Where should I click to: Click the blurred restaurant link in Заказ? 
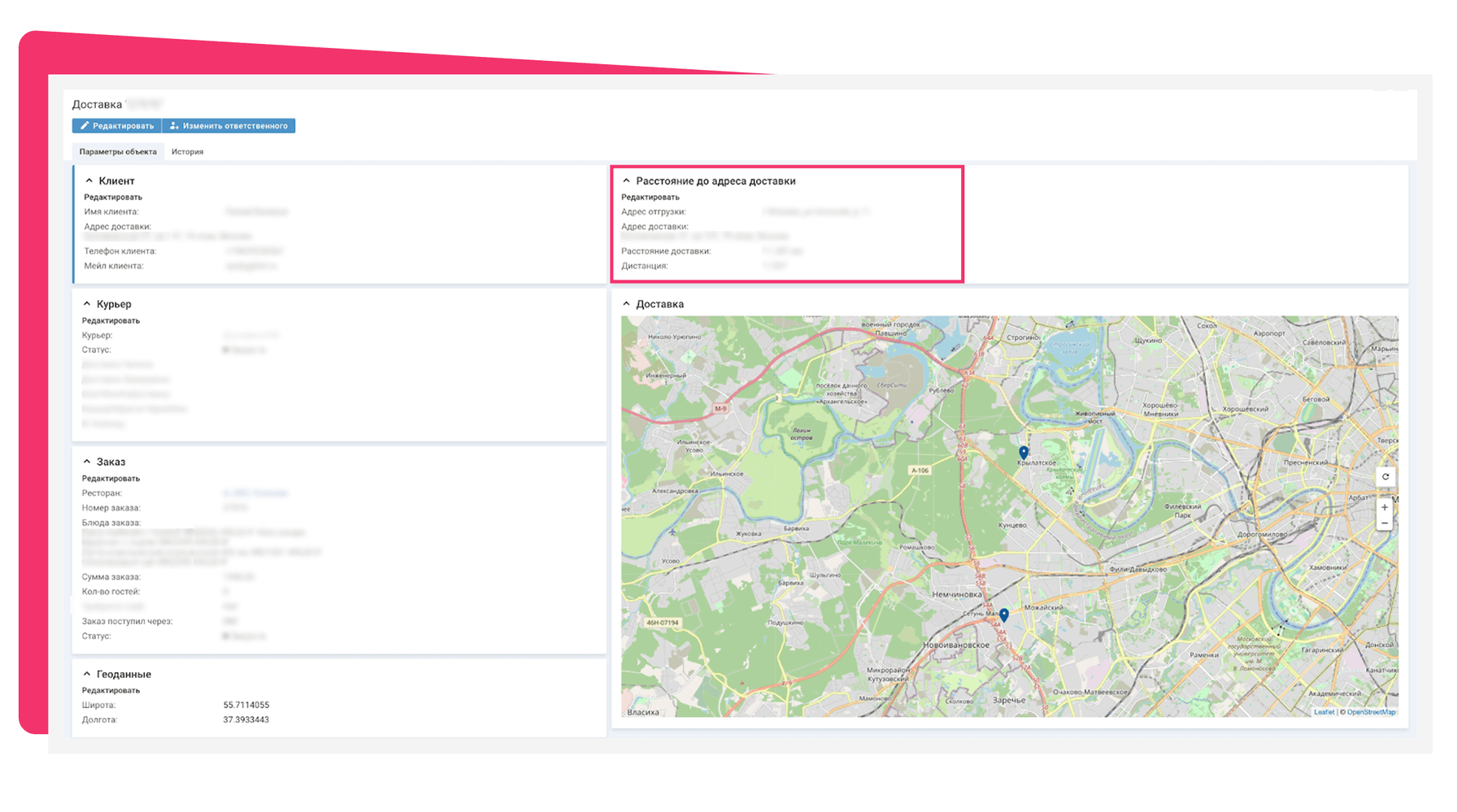(x=254, y=493)
